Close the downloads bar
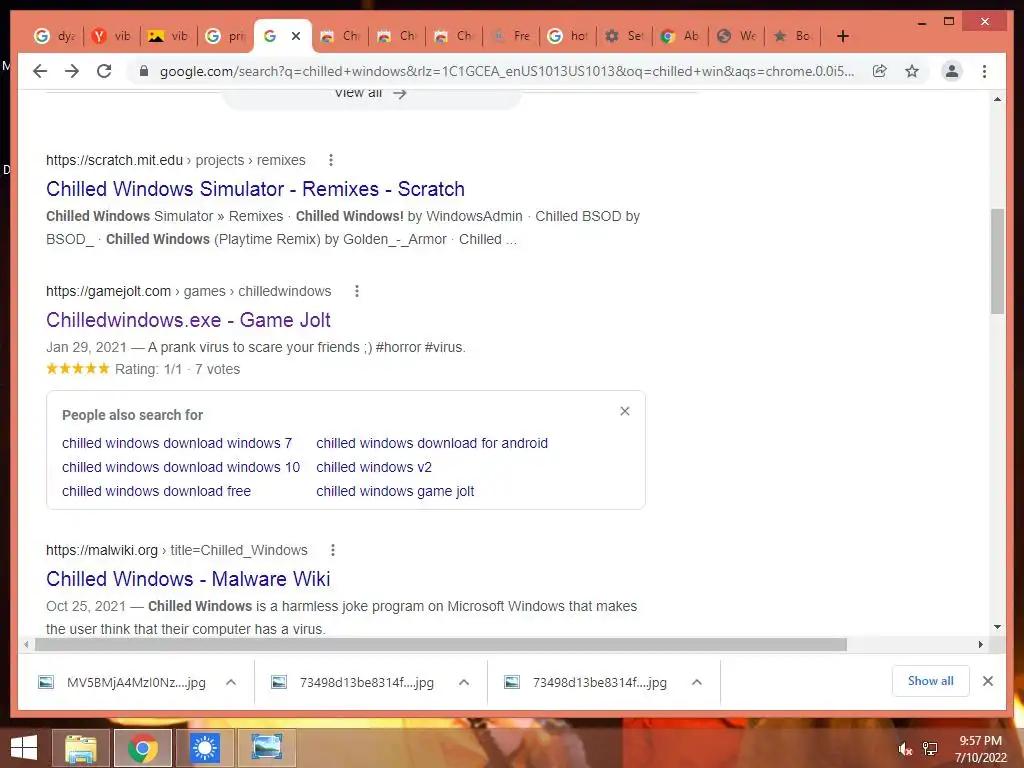The width and height of the screenshot is (1024, 768). tap(987, 681)
